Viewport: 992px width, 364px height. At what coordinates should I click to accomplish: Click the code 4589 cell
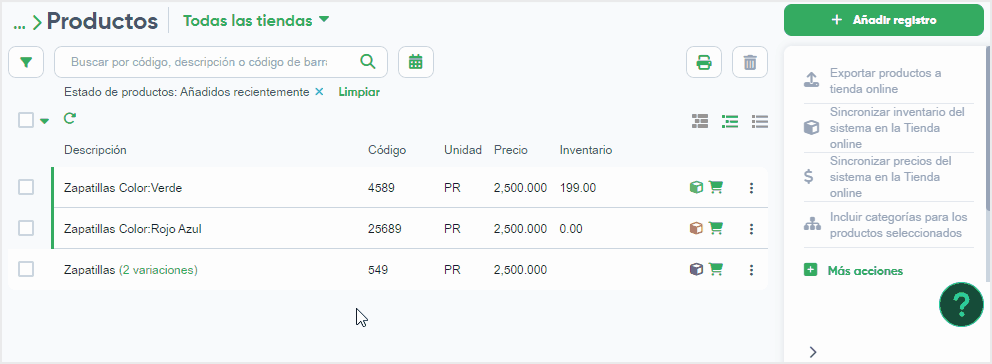tap(381, 188)
